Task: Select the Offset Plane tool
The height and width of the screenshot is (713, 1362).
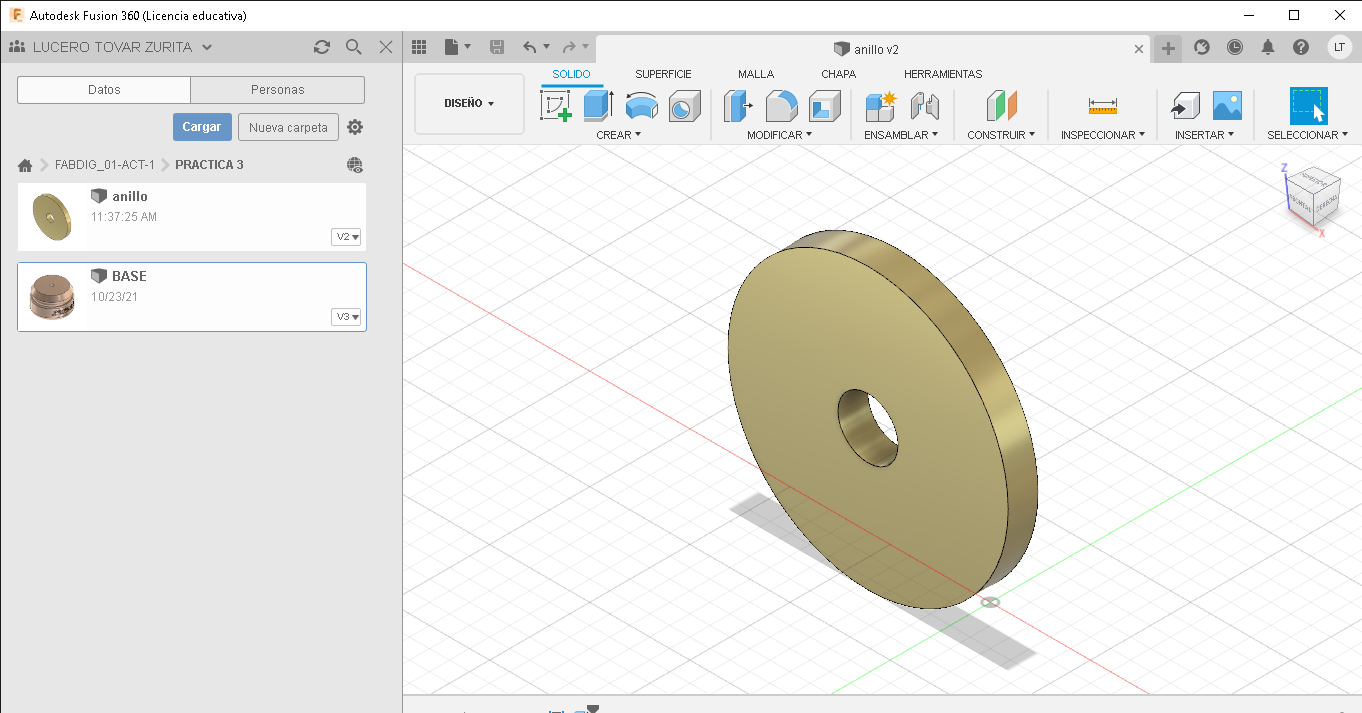Action: pos(1001,105)
